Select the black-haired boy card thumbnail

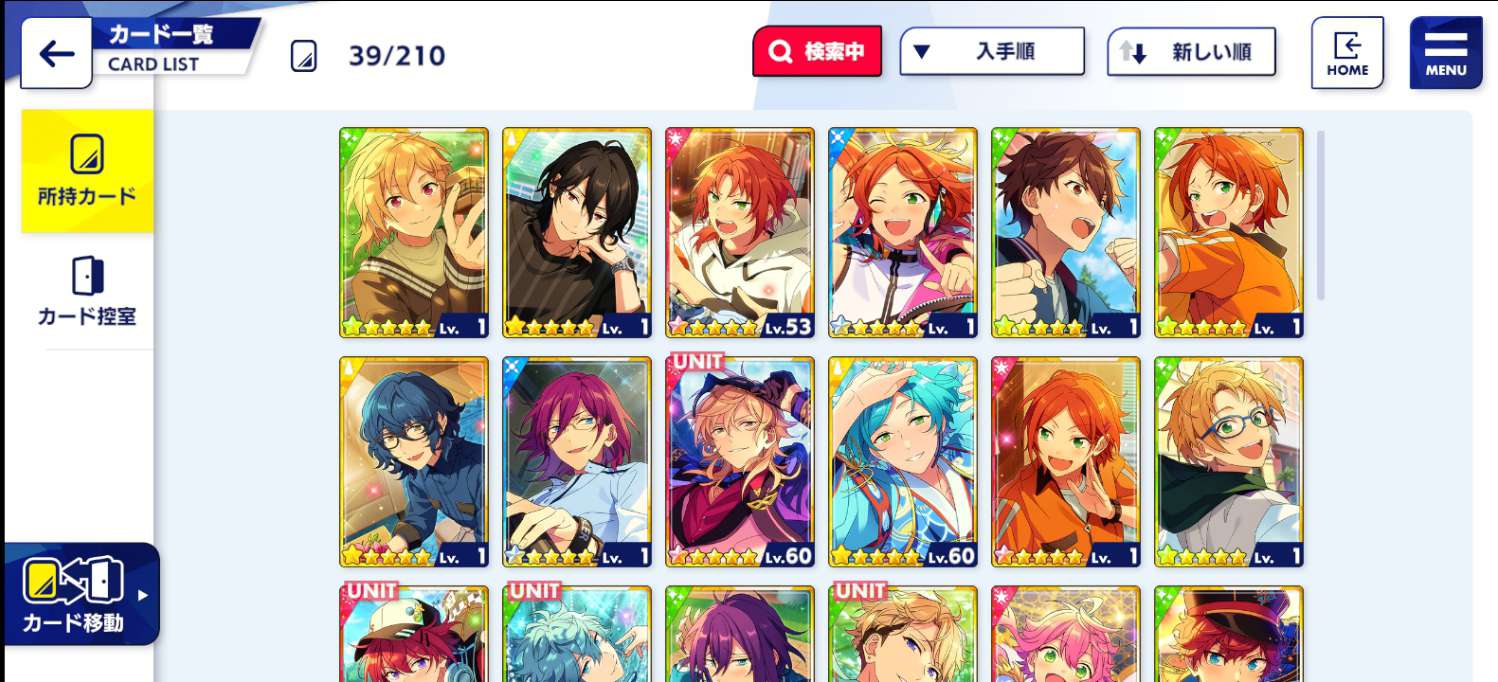click(x=577, y=233)
